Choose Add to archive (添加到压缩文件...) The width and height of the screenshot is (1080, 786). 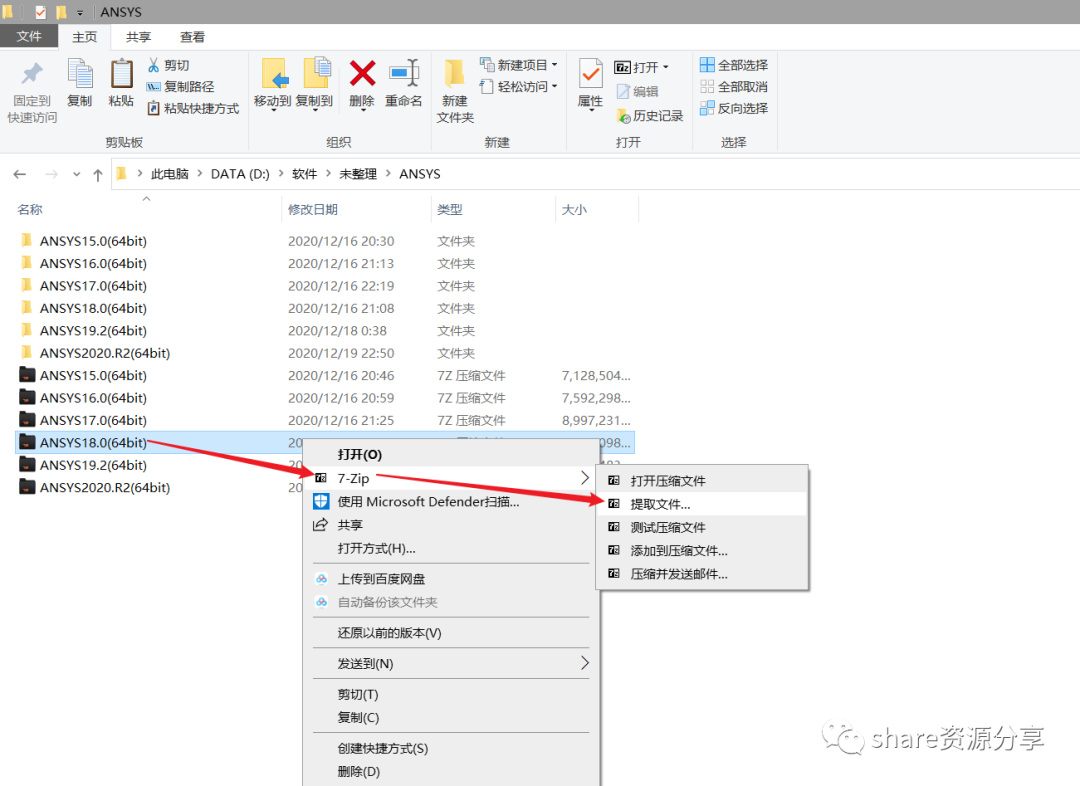pos(702,550)
